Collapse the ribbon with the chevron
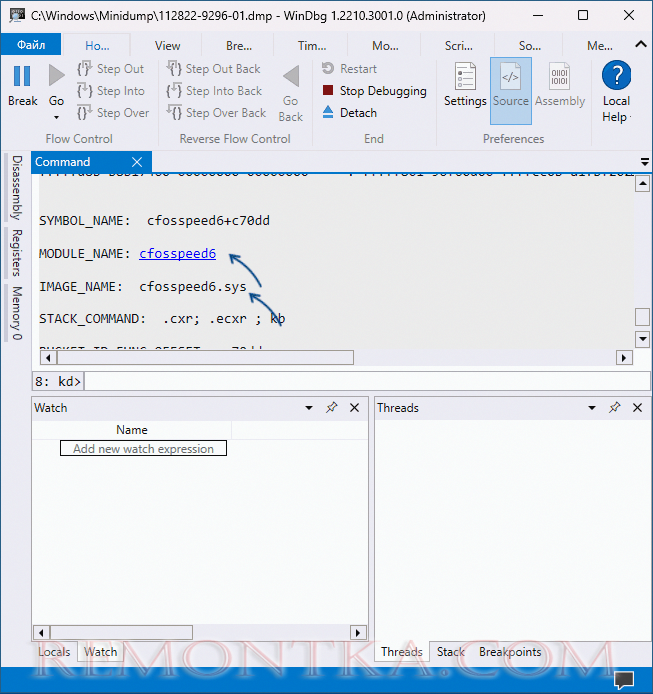The height and width of the screenshot is (694, 653). pos(641,44)
